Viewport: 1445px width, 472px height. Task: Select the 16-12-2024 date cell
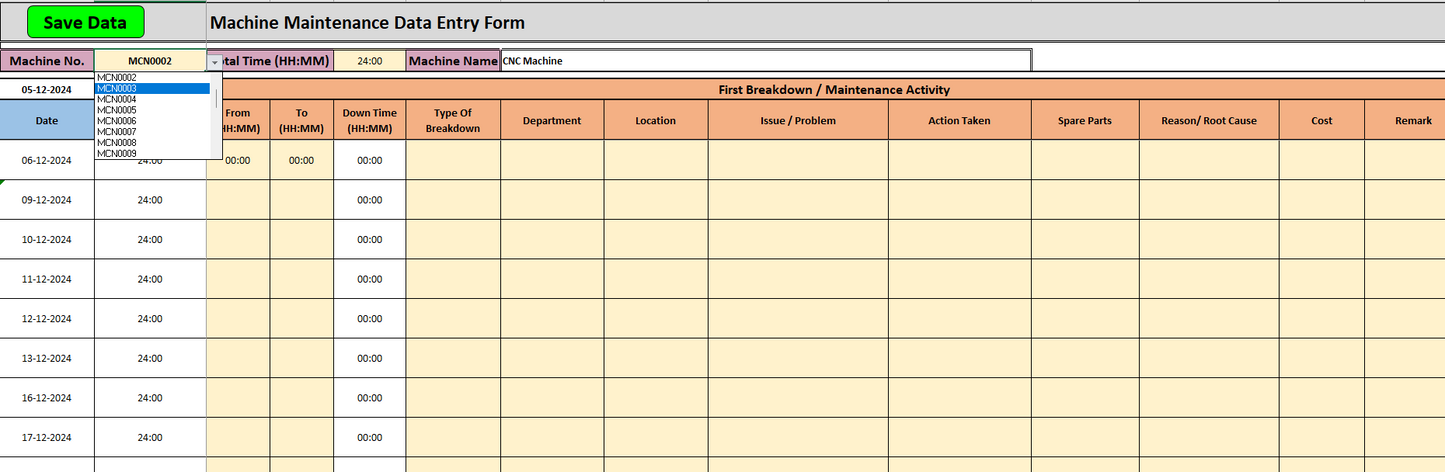tap(47, 398)
